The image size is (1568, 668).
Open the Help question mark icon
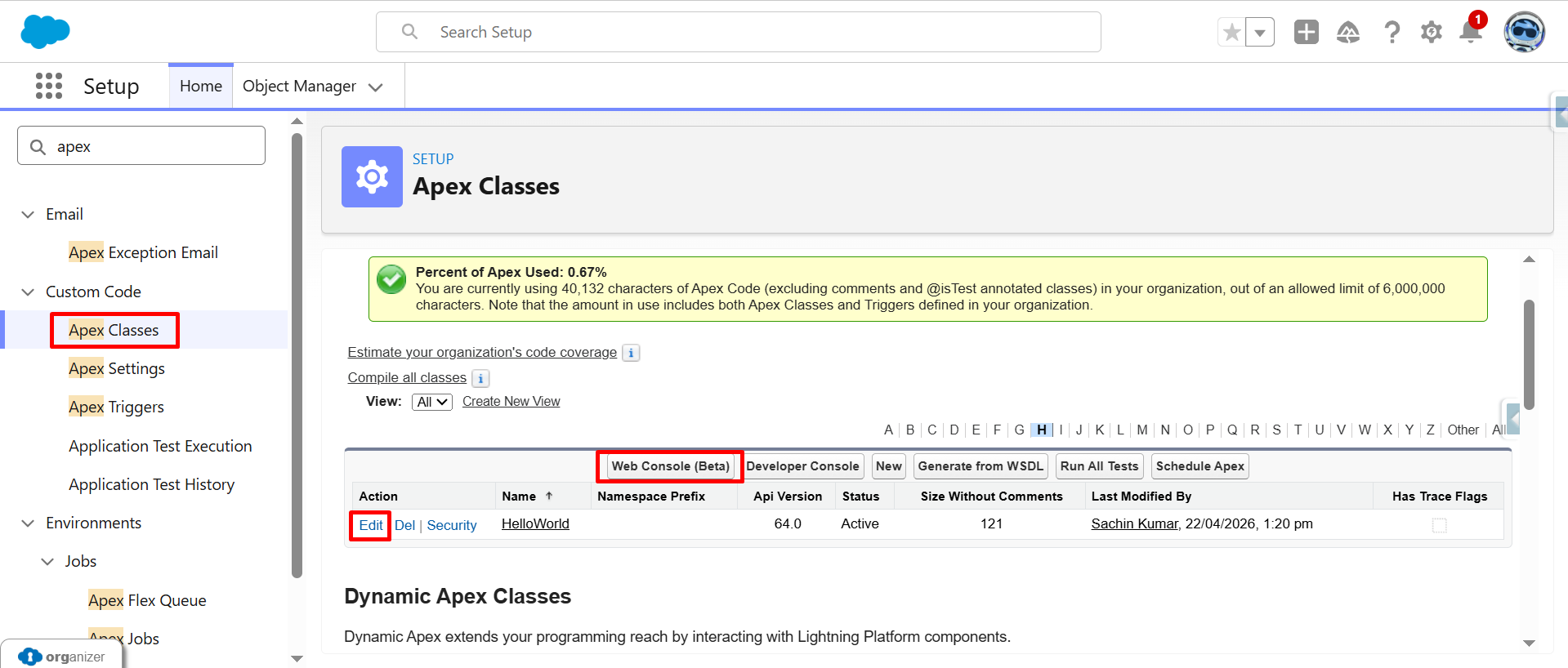pos(1392,32)
